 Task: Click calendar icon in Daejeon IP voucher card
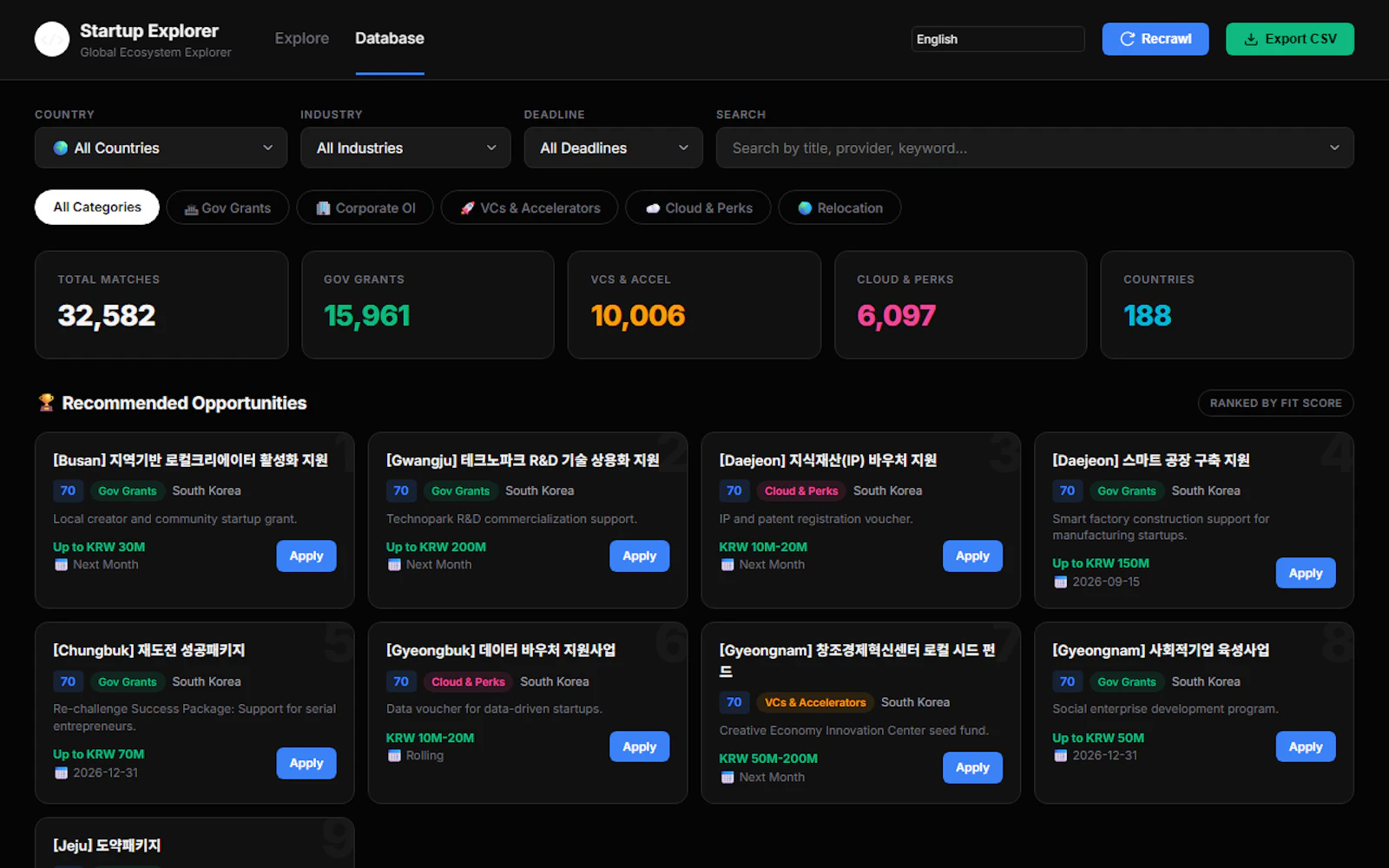pos(727,565)
